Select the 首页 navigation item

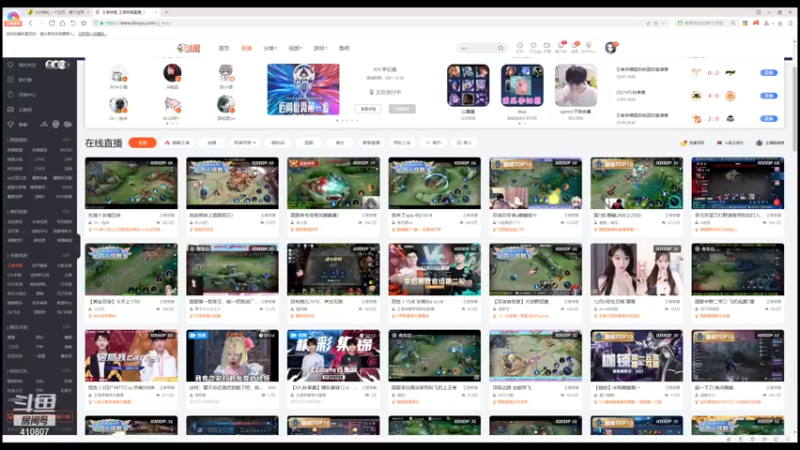[224, 48]
